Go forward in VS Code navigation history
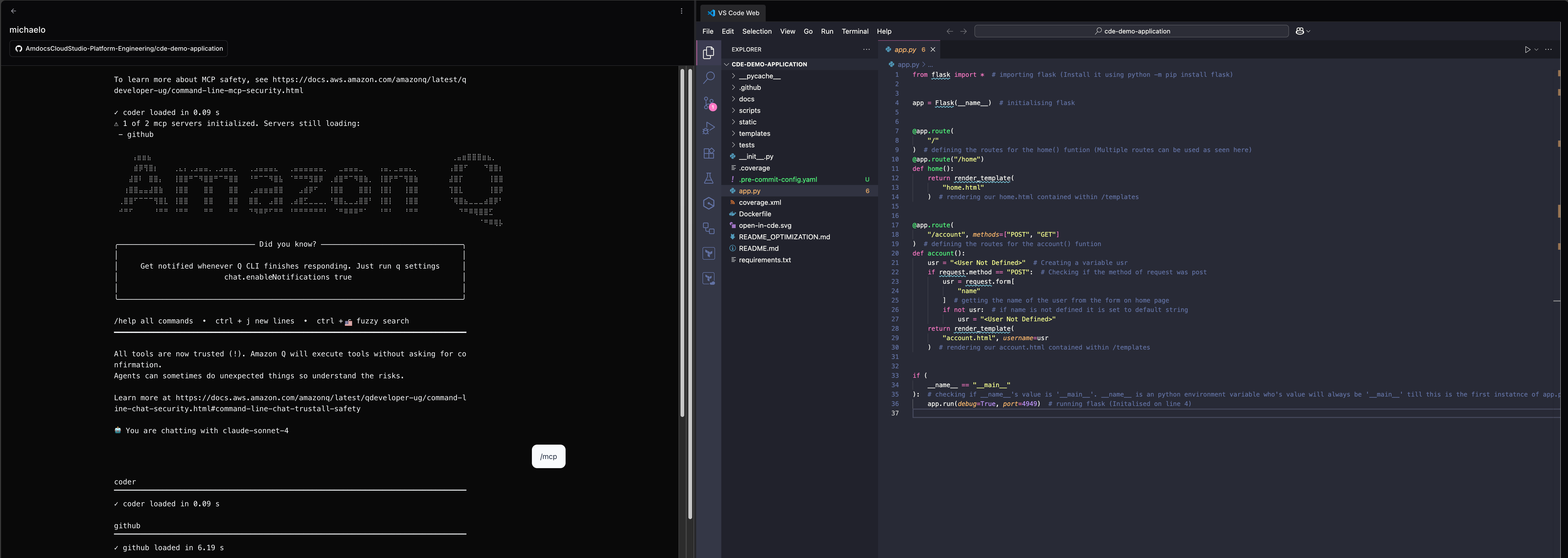 [x=963, y=31]
